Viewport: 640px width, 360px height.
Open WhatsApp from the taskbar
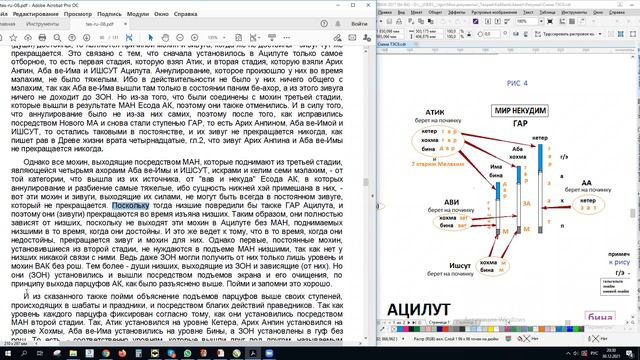pos(187,353)
